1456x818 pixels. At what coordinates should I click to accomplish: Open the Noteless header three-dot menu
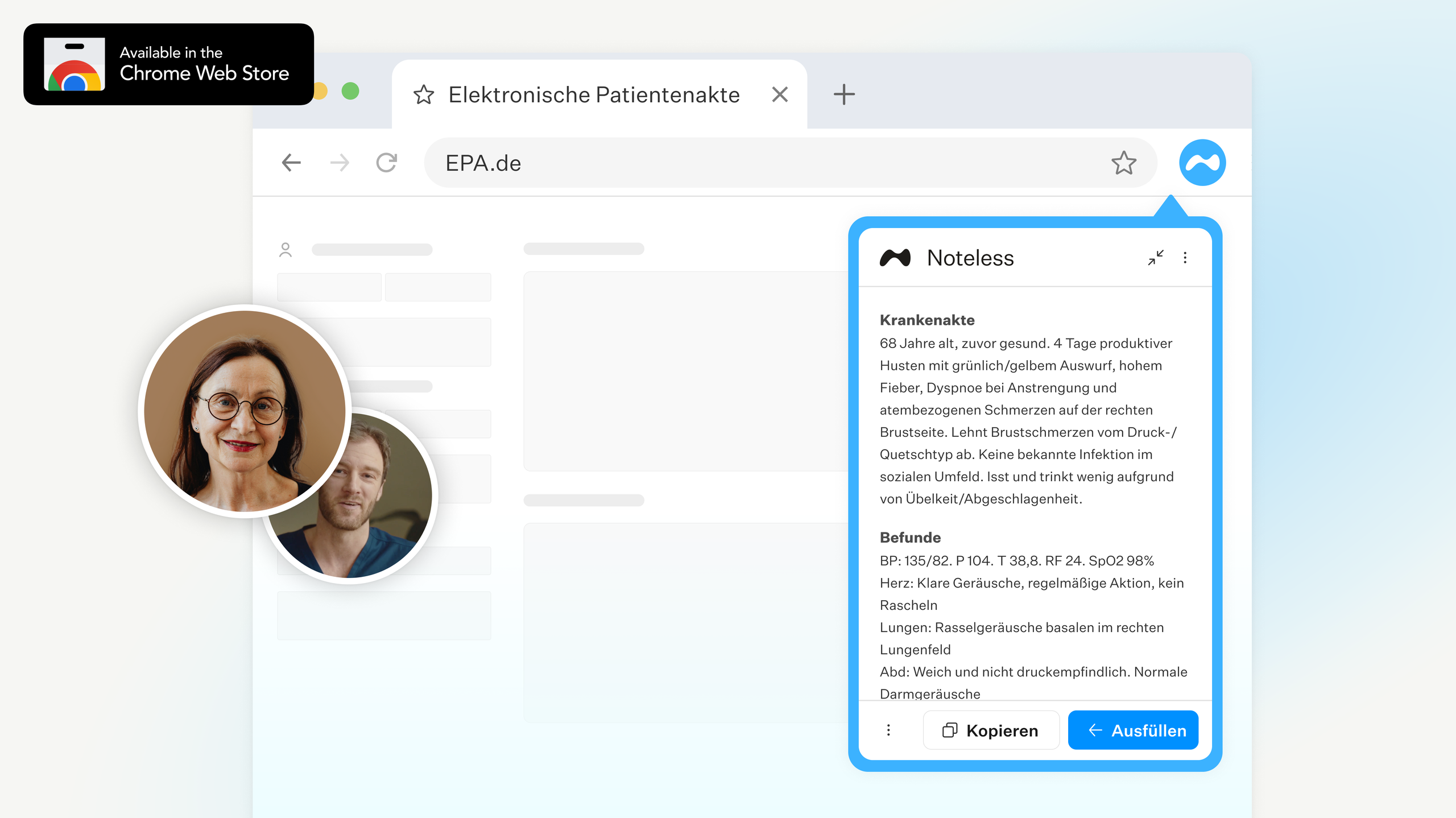[1185, 258]
